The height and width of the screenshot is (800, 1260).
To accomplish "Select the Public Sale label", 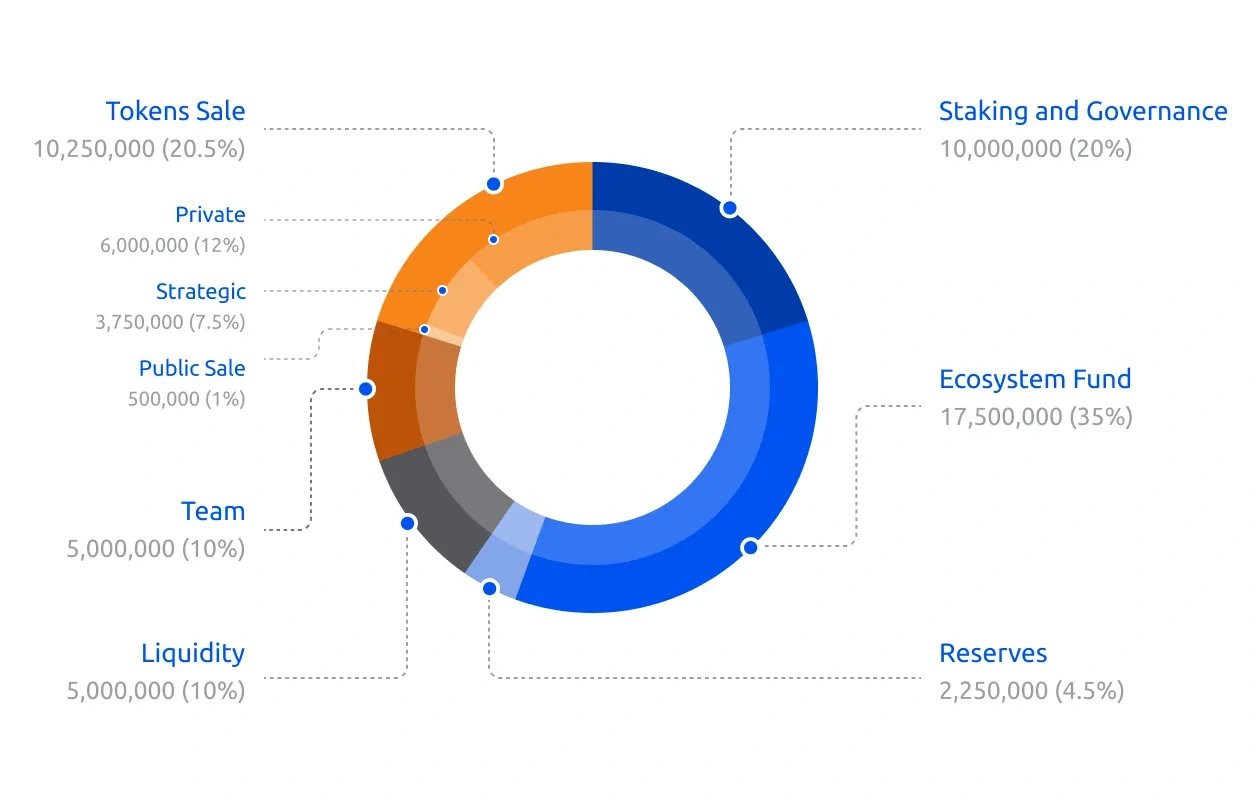I will pos(192,368).
